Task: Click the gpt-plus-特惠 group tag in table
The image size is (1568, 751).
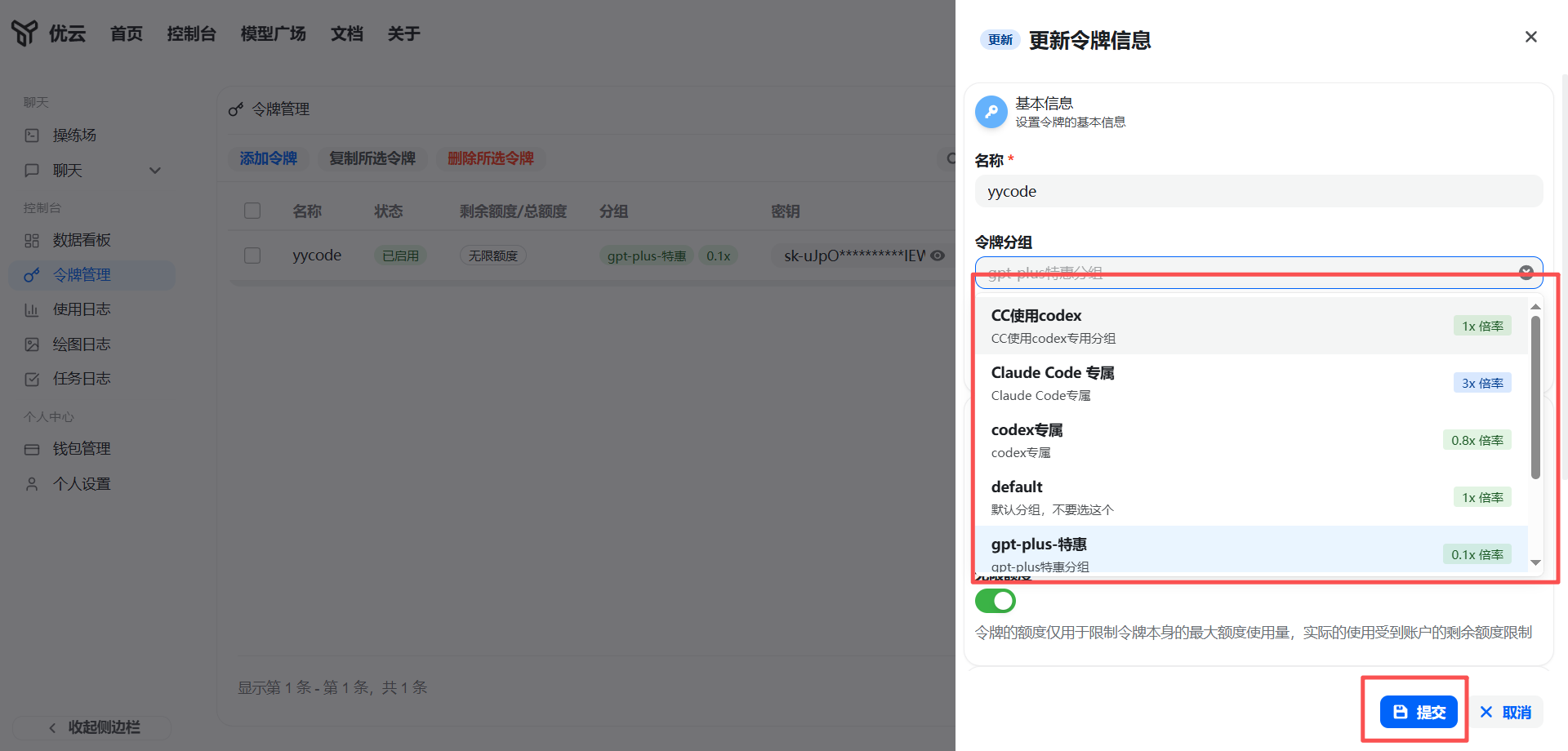Action: [646, 256]
